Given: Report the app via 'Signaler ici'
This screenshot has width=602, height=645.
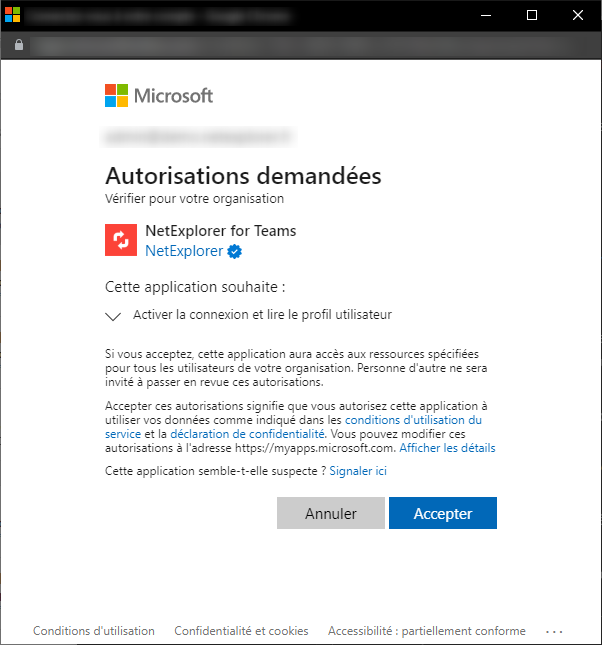Looking at the screenshot, I should point(358,471).
